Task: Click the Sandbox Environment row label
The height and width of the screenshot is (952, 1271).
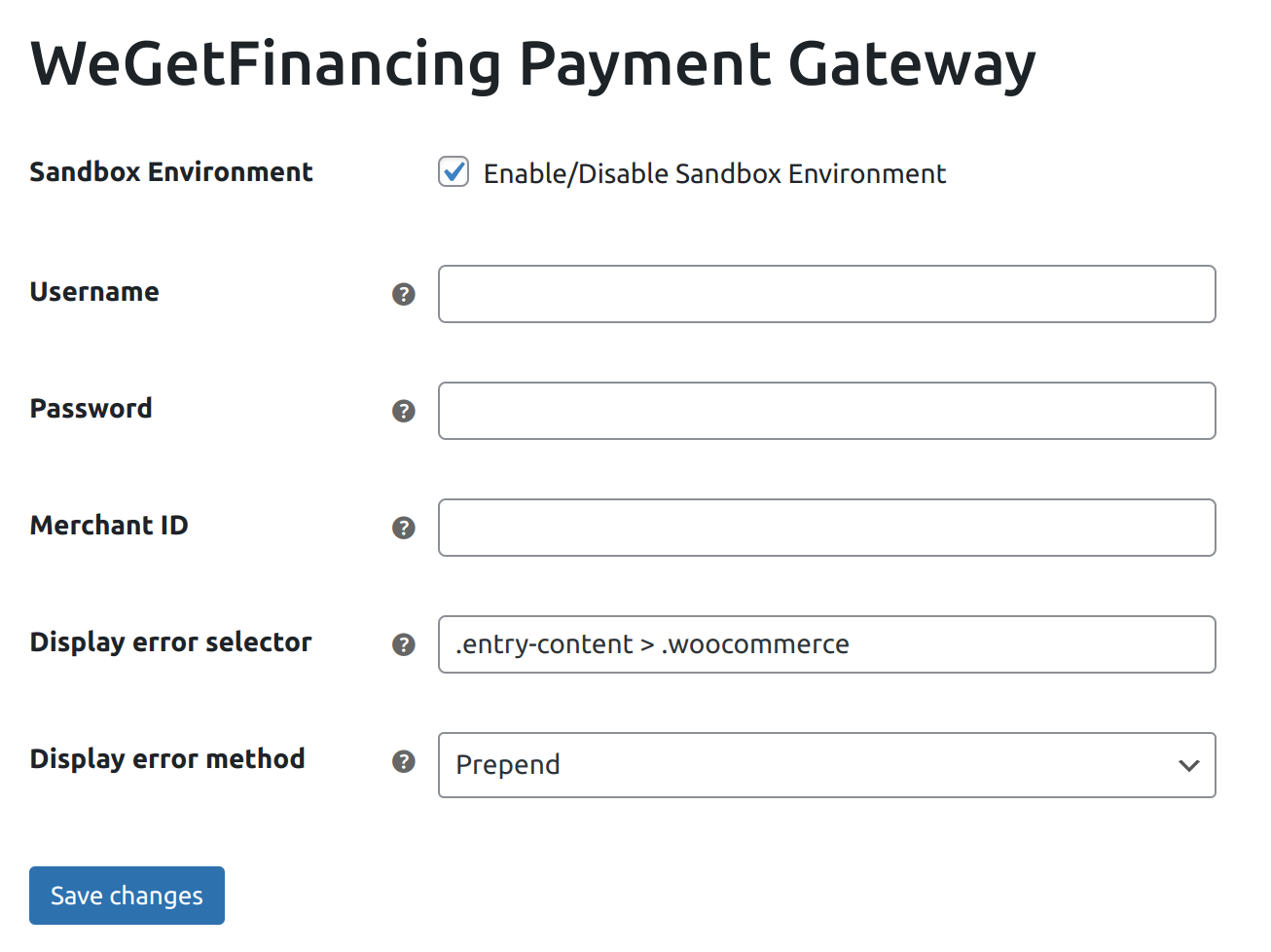Action: click(x=171, y=172)
